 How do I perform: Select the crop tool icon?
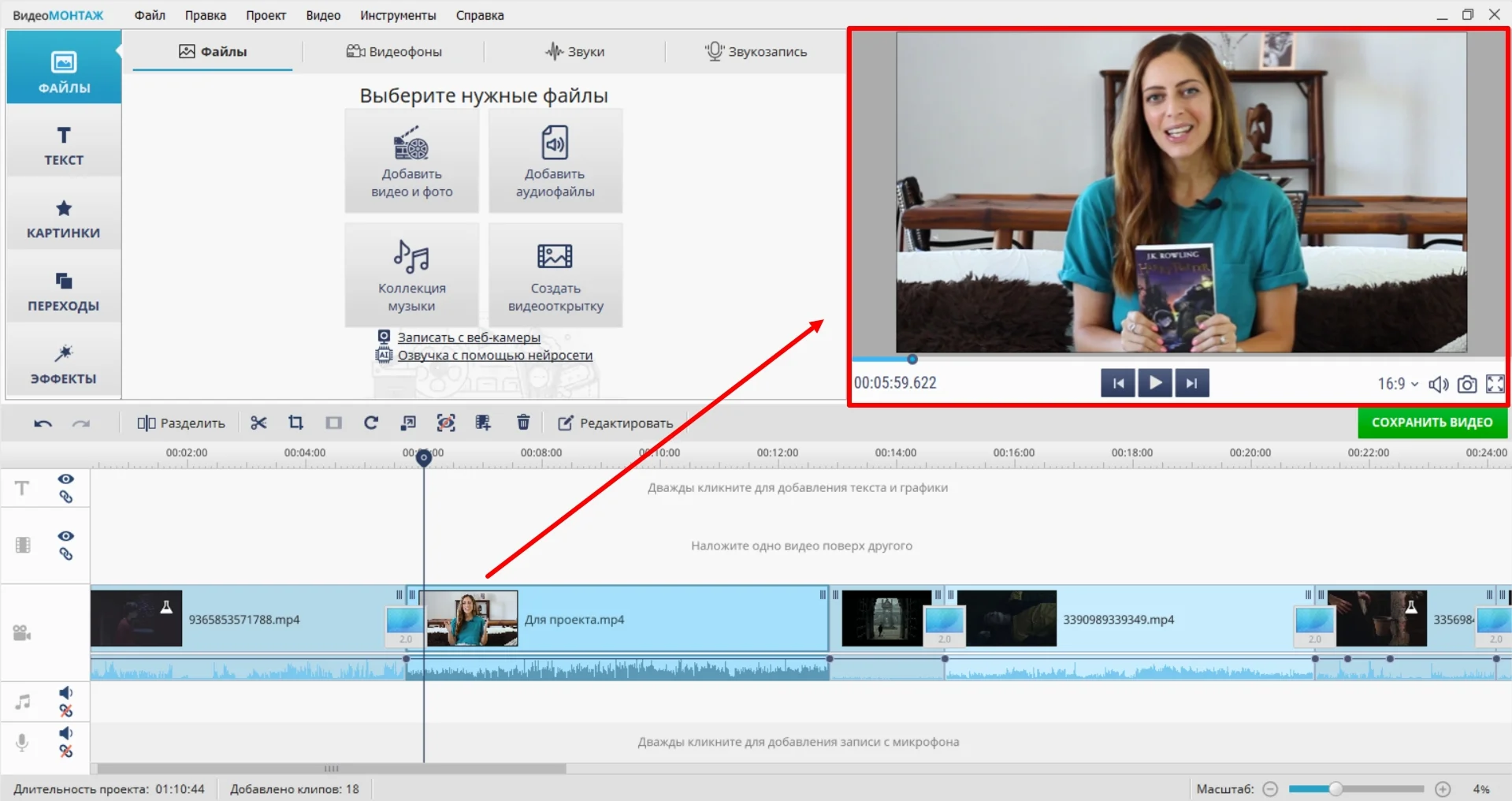click(x=295, y=423)
